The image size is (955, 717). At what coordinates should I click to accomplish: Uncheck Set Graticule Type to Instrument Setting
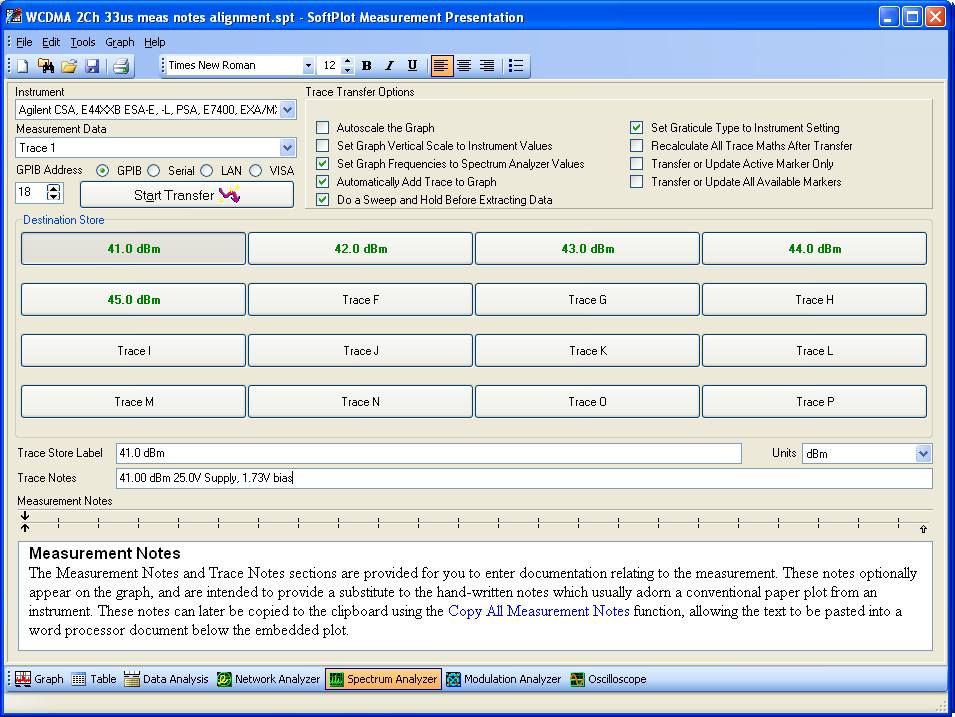(636, 128)
